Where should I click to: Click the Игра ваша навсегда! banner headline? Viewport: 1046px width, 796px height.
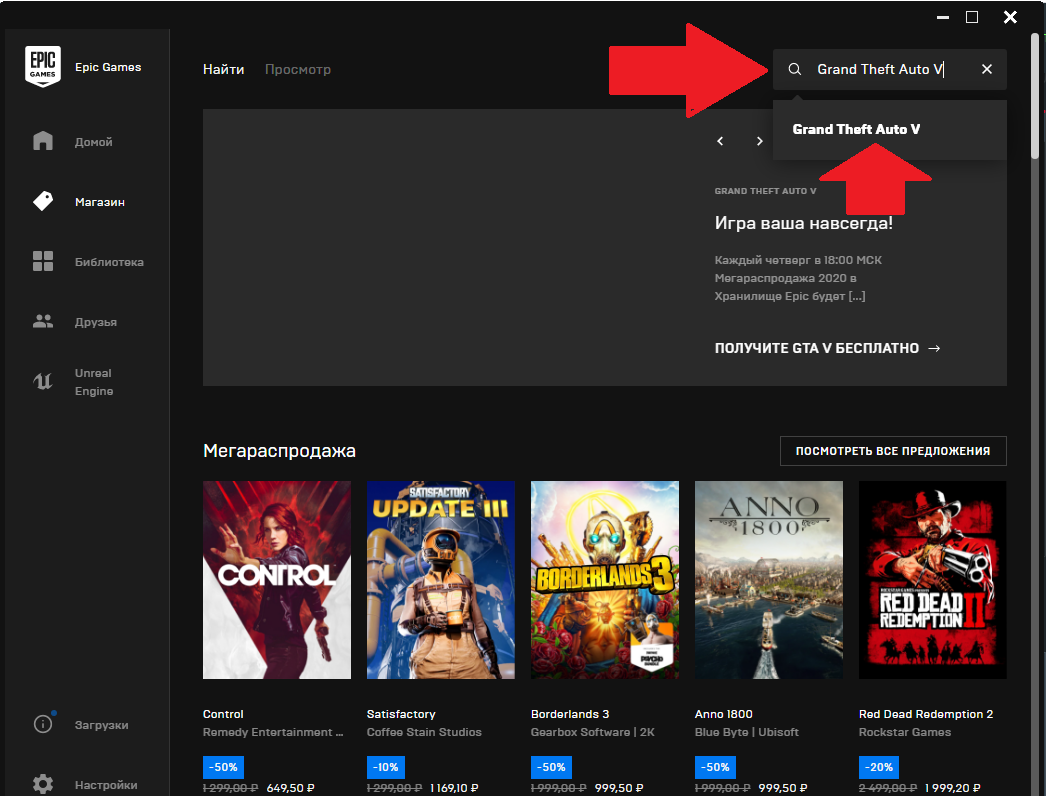coord(804,223)
